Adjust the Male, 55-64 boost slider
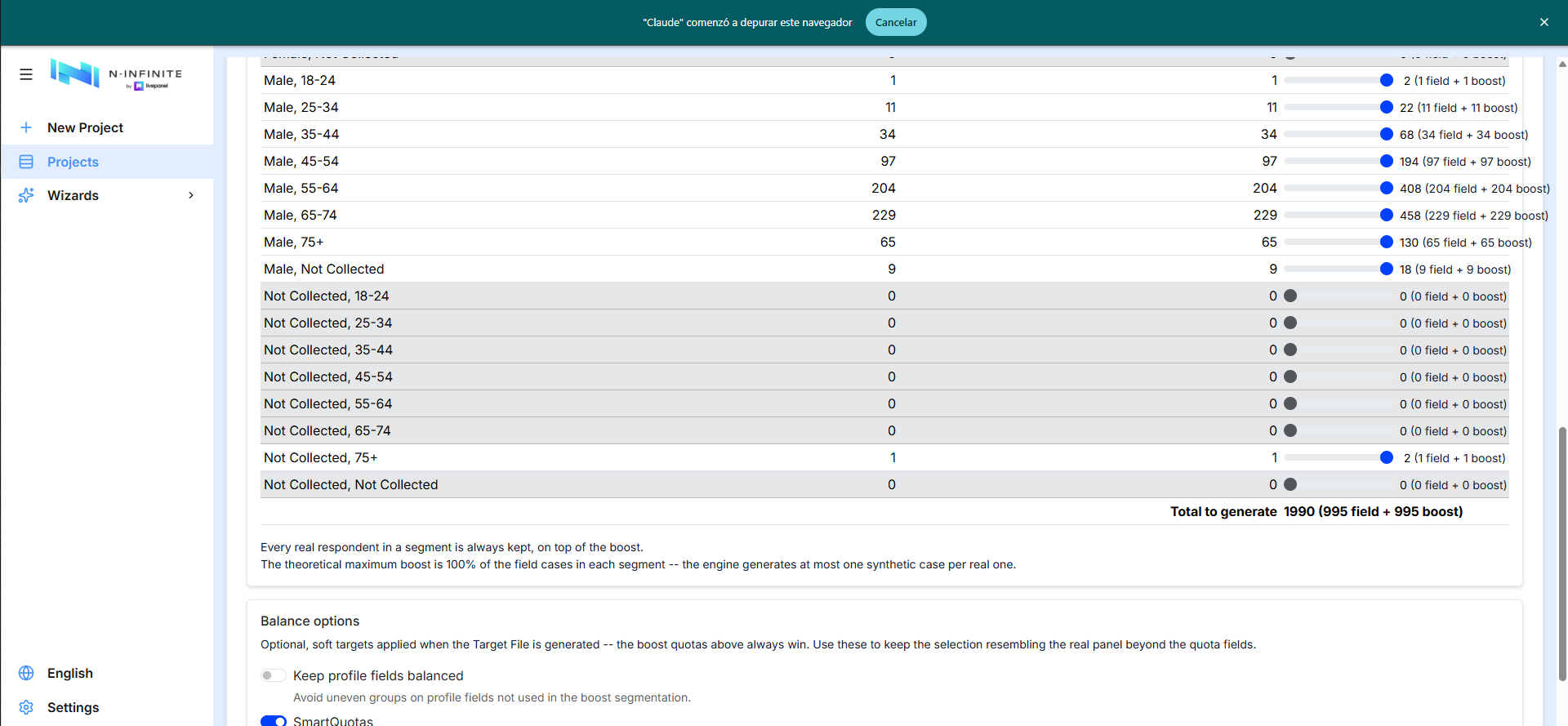Screen dimensions: 1568x726 pos(1338,188)
